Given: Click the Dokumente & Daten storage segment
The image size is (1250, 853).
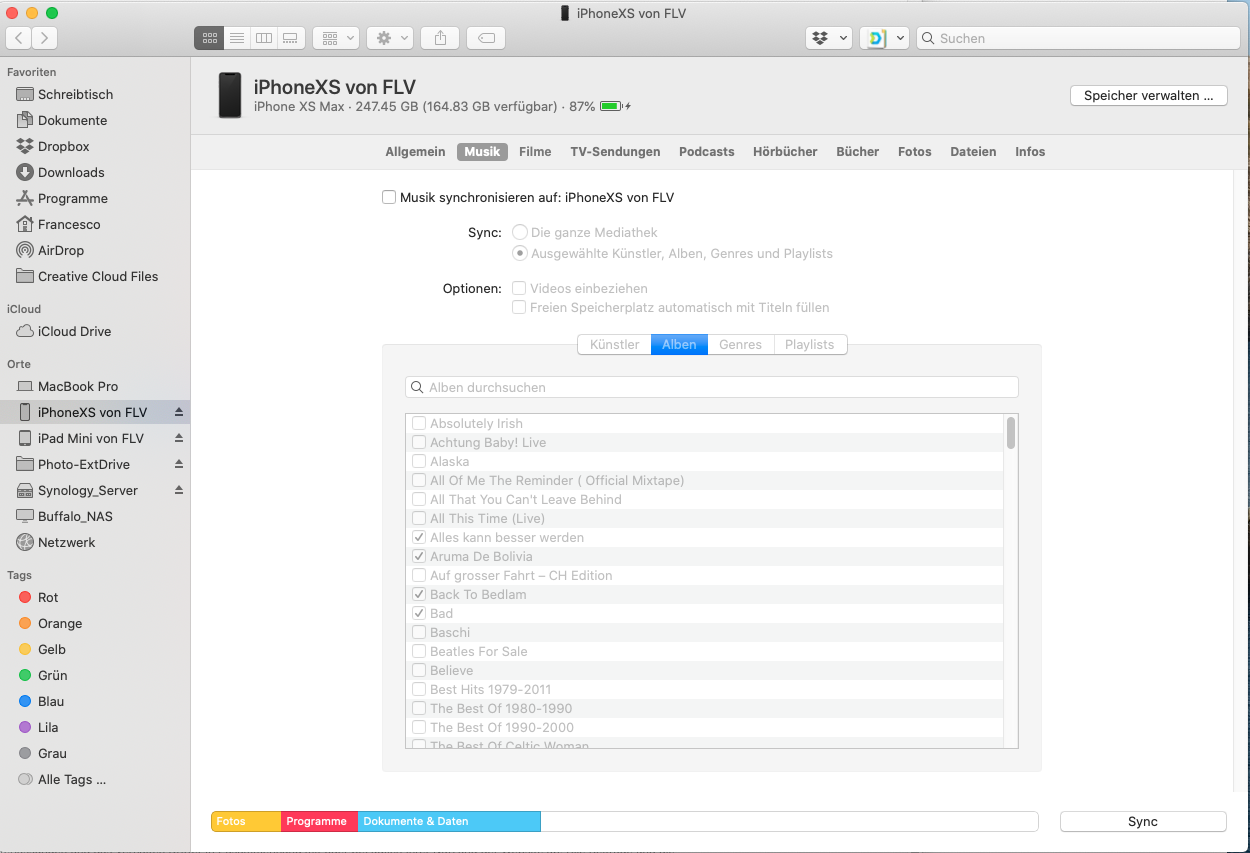Looking at the screenshot, I should click(449, 821).
